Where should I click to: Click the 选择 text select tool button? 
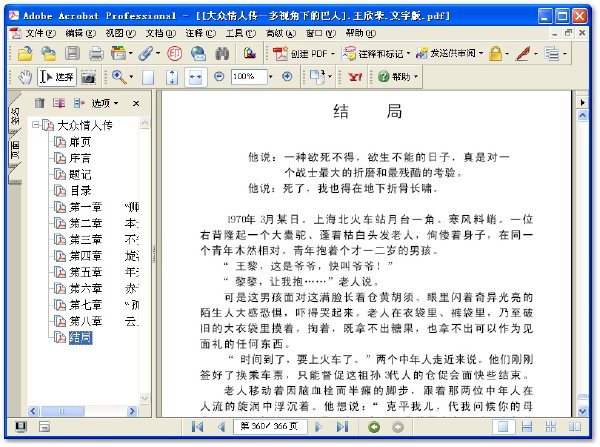[x=57, y=77]
